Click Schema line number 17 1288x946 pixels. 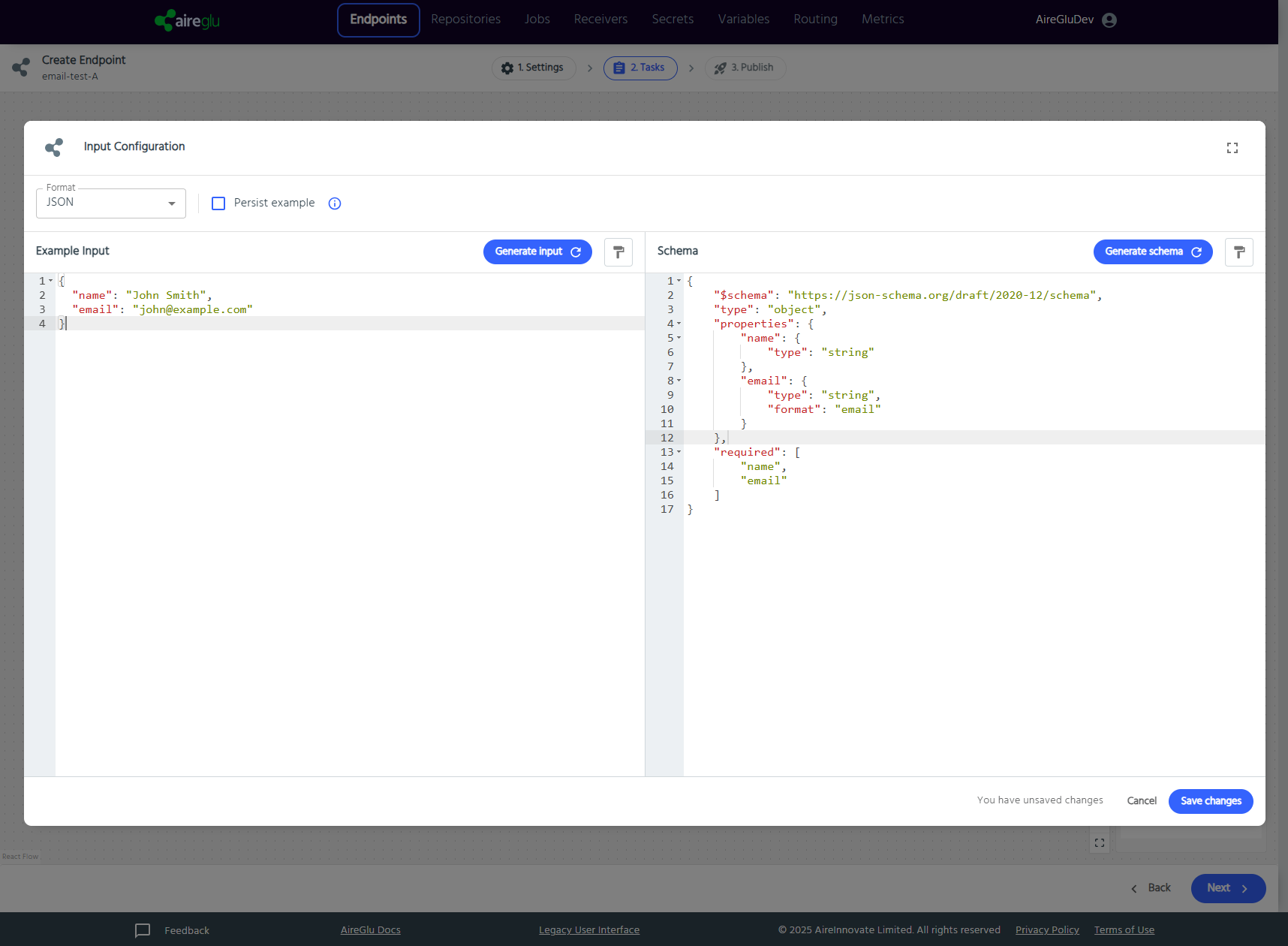[667, 509]
